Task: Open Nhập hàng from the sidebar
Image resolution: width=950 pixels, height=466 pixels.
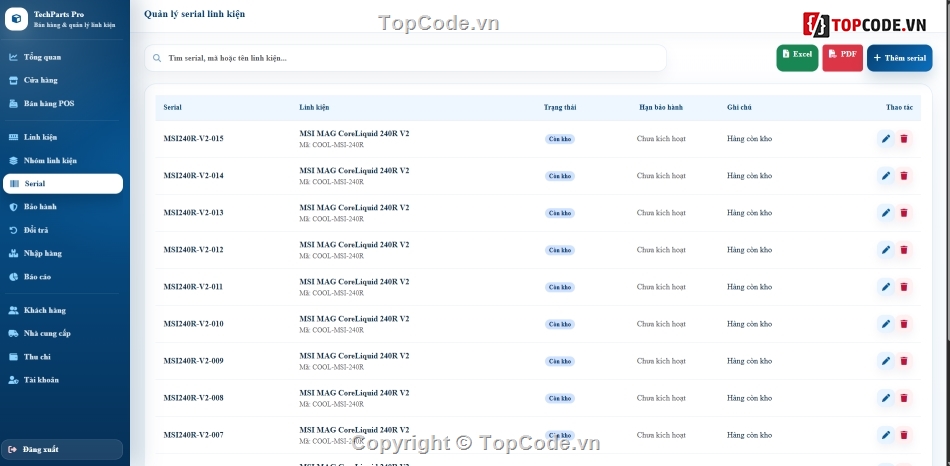Action: (63, 253)
